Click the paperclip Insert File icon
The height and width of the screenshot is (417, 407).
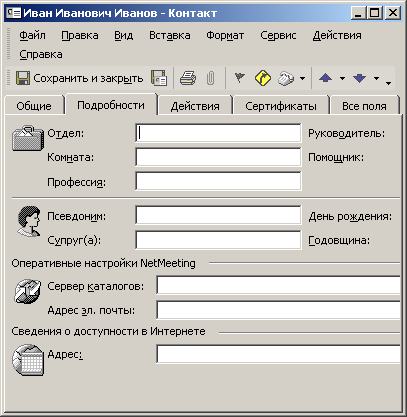click(x=211, y=78)
